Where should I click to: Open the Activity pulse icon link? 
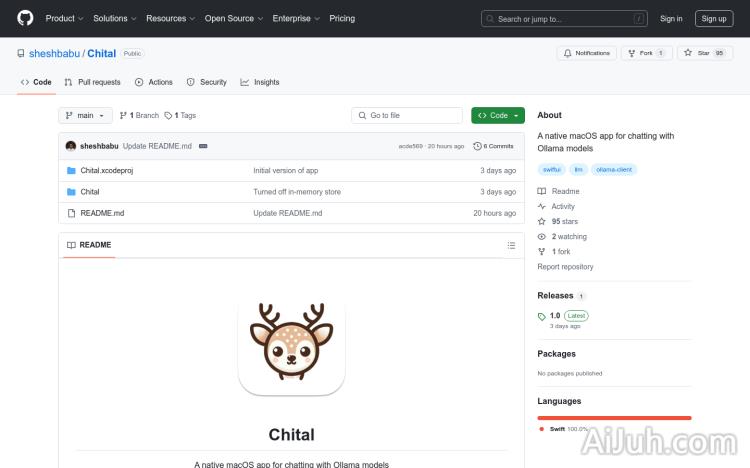click(542, 206)
